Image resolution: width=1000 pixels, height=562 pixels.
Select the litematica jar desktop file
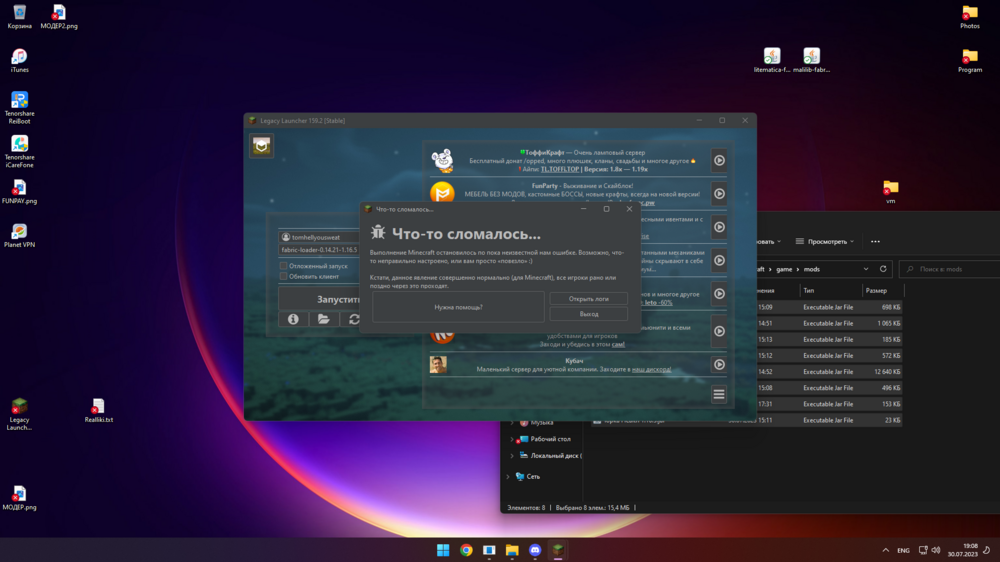[772, 61]
